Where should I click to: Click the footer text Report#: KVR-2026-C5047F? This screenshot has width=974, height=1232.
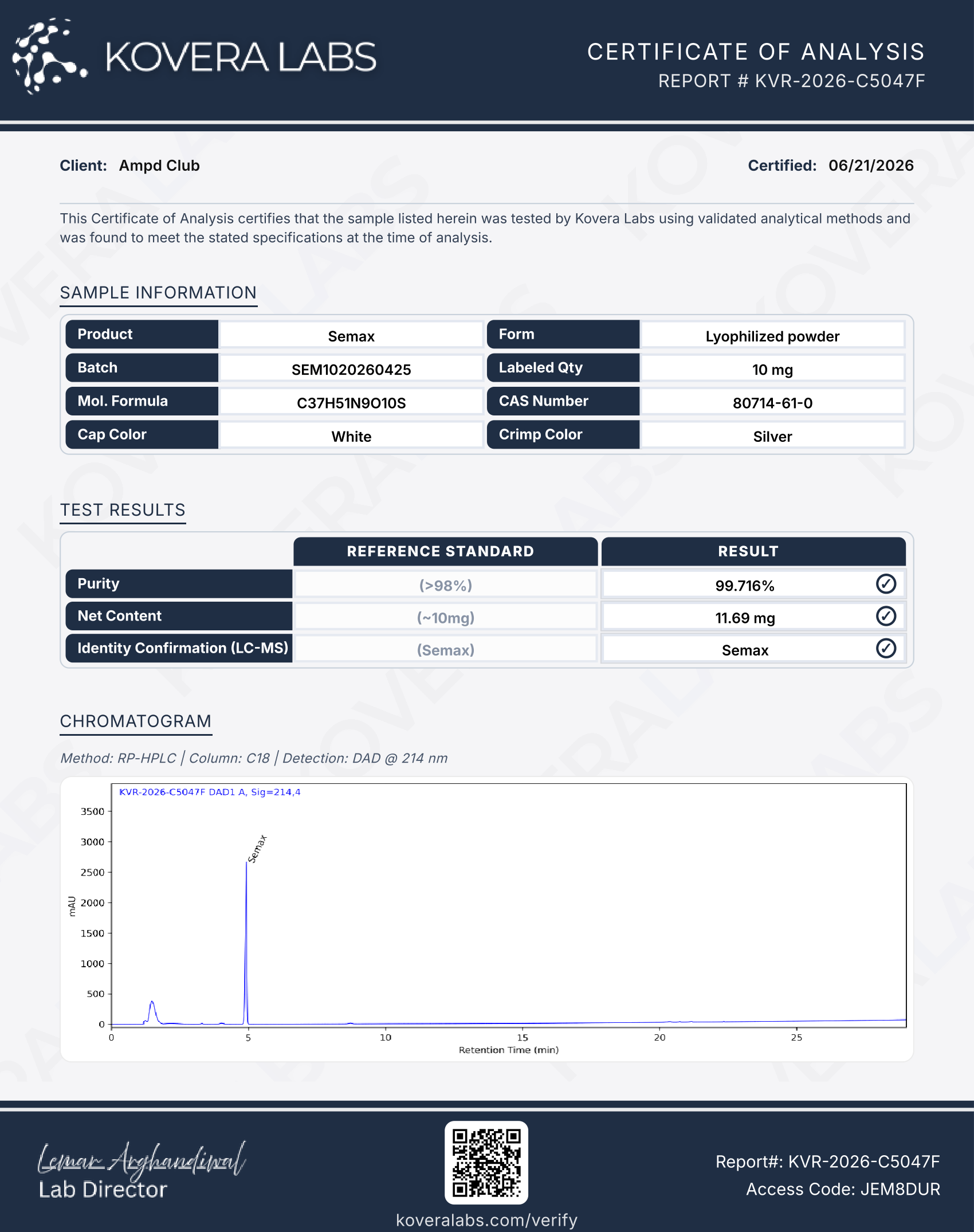[x=828, y=1162]
